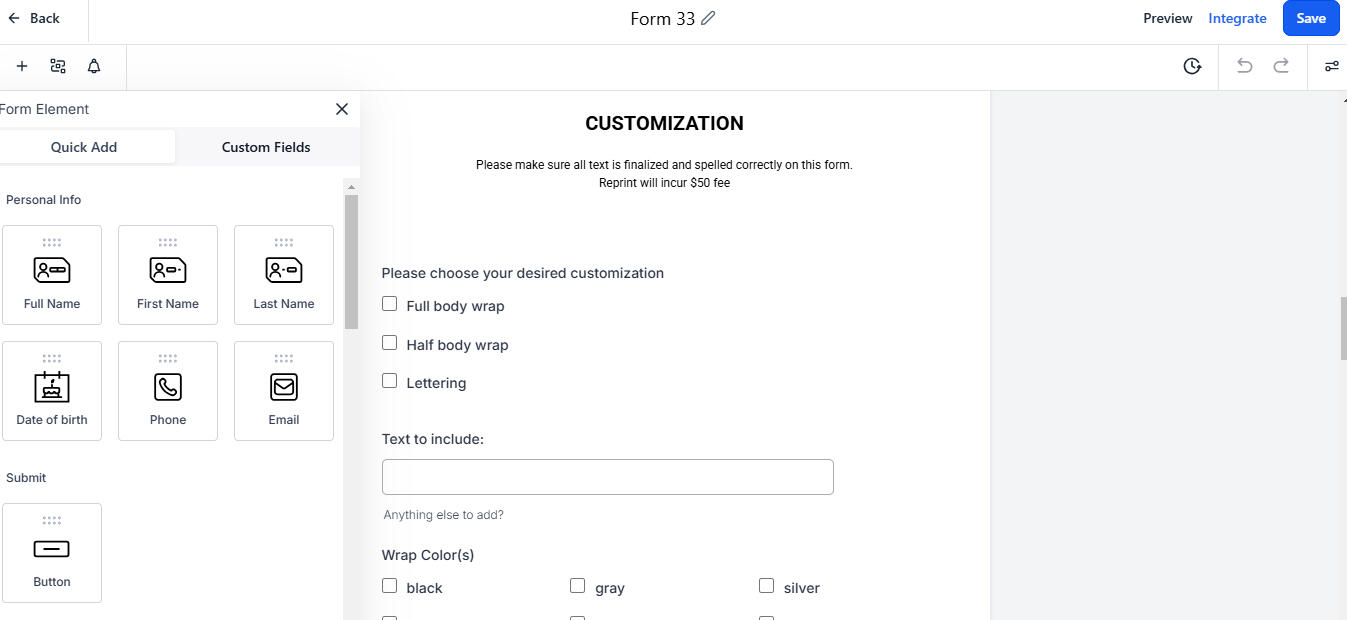Select the Date of birth element
The width and height of the screenshot is (1347, 620).
tap(52, 391)
